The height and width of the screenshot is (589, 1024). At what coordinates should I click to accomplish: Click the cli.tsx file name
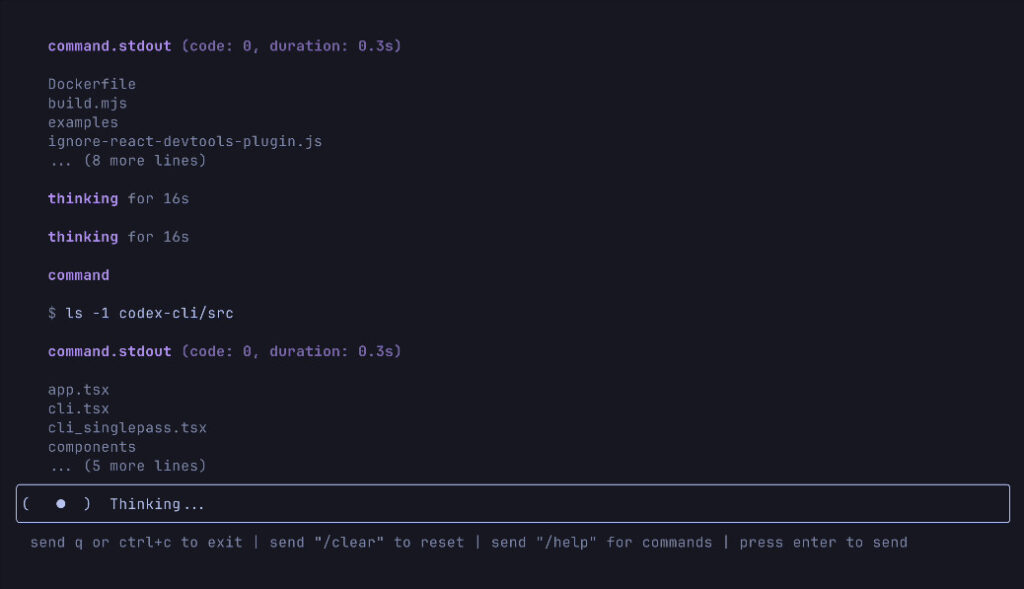click(79, 409)
